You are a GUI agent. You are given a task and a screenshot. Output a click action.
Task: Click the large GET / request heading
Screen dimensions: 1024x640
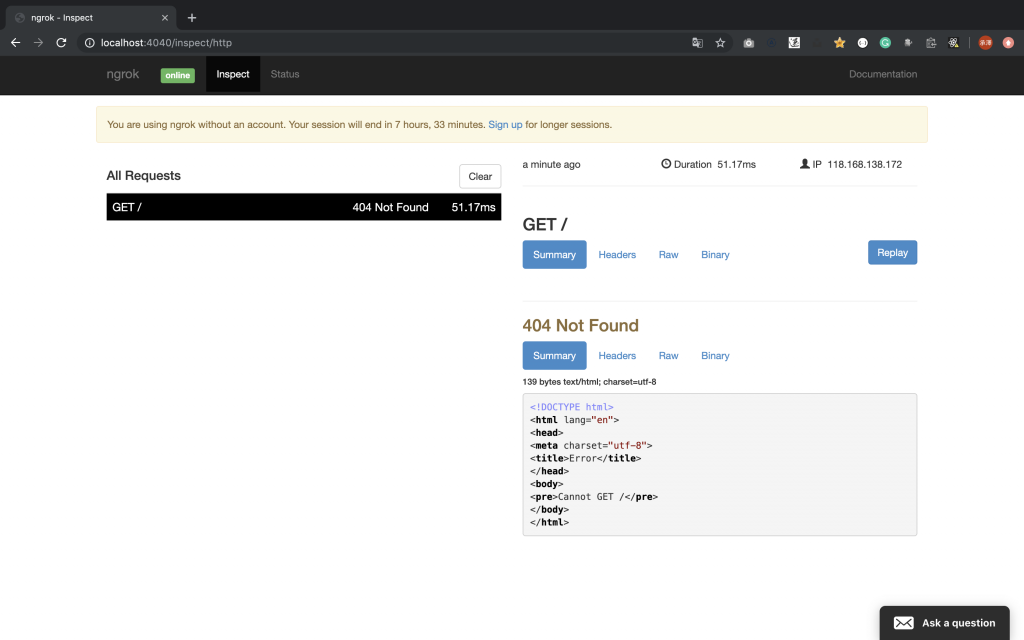click(545, 224)
